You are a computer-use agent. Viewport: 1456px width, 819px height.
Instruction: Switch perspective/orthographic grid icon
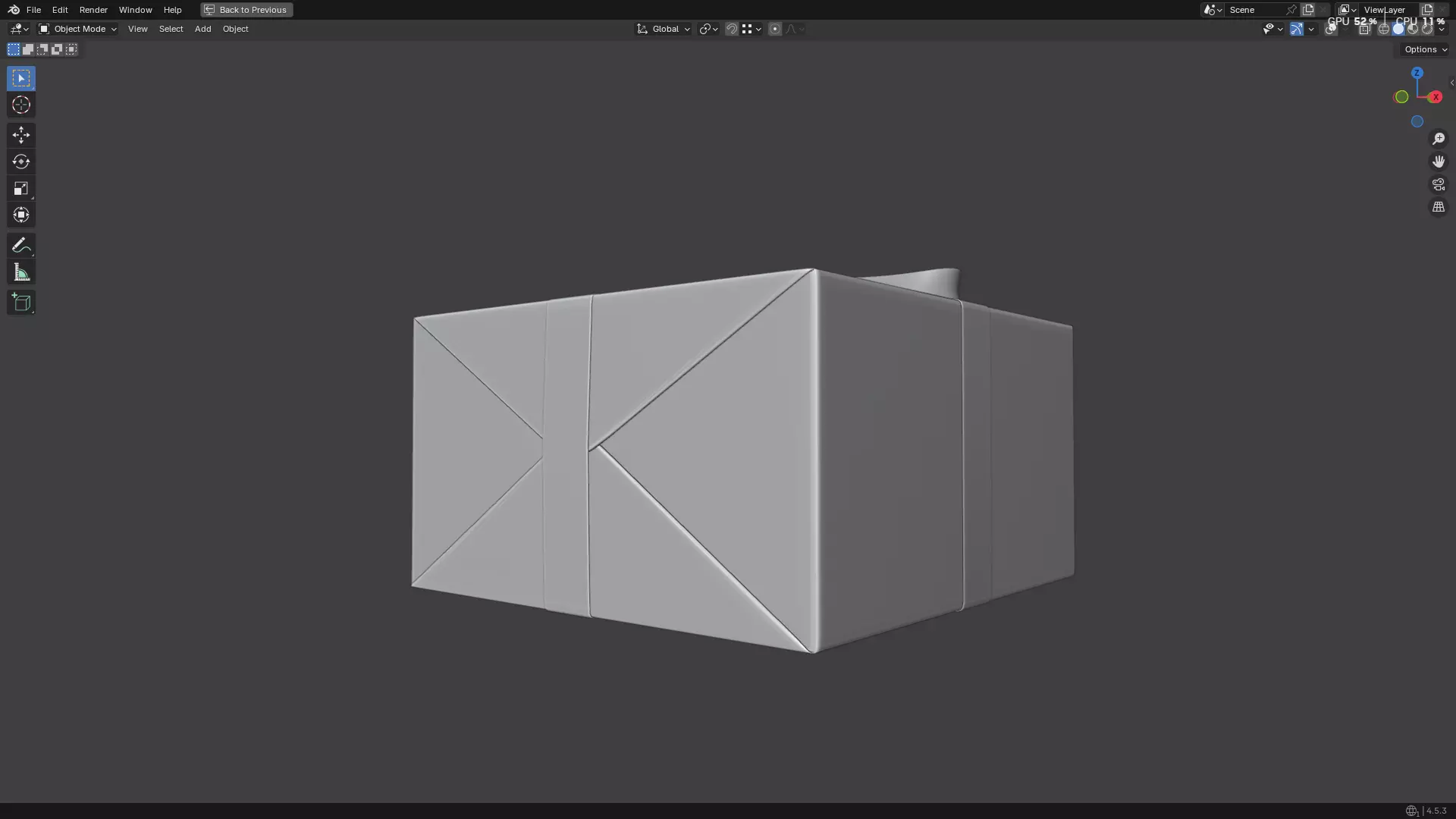coord(1439,207)
